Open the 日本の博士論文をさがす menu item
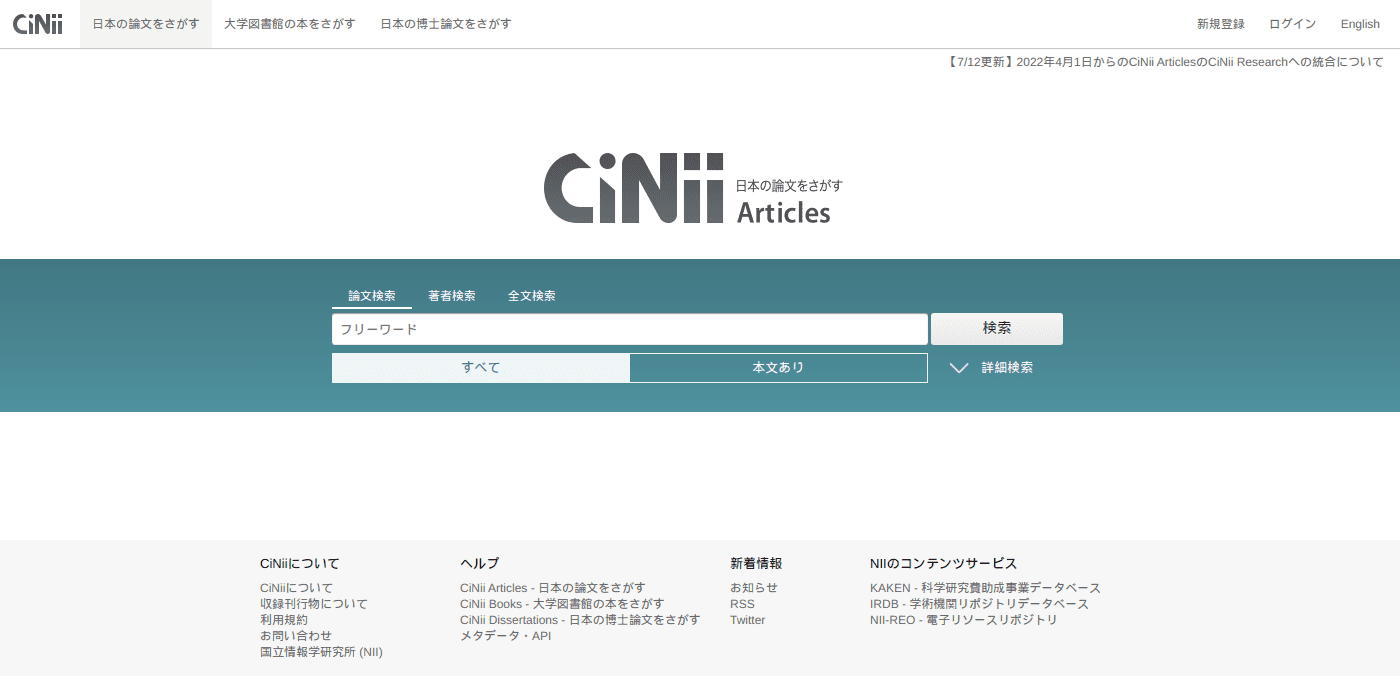The image size is (1400, 676). coord(444,23)
